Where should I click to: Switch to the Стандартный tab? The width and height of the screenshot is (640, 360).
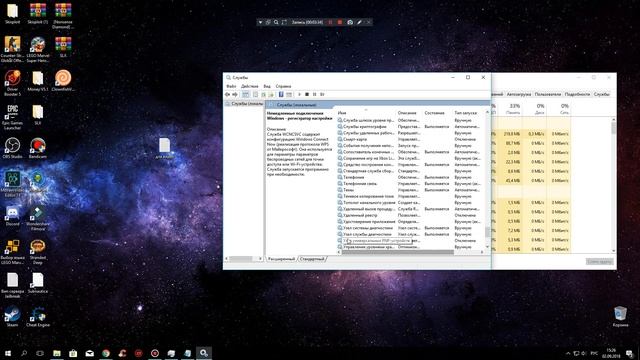pos(312,259)
